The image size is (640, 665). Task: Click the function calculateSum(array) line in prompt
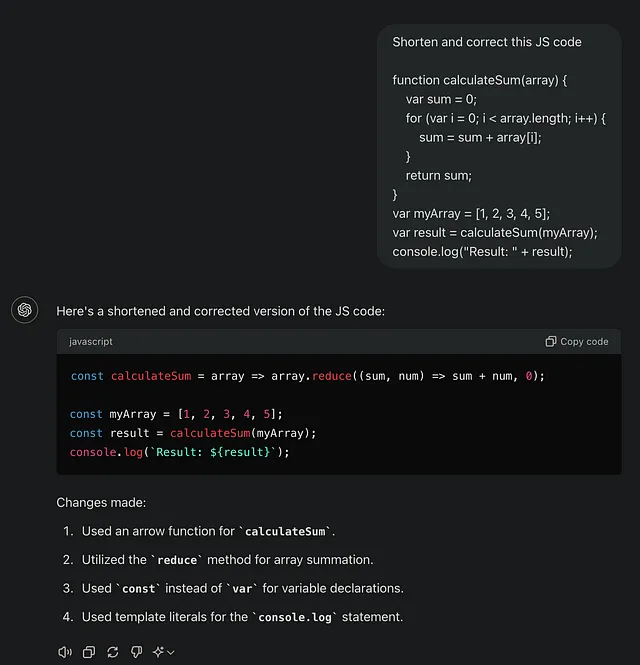tap(480, 80)
